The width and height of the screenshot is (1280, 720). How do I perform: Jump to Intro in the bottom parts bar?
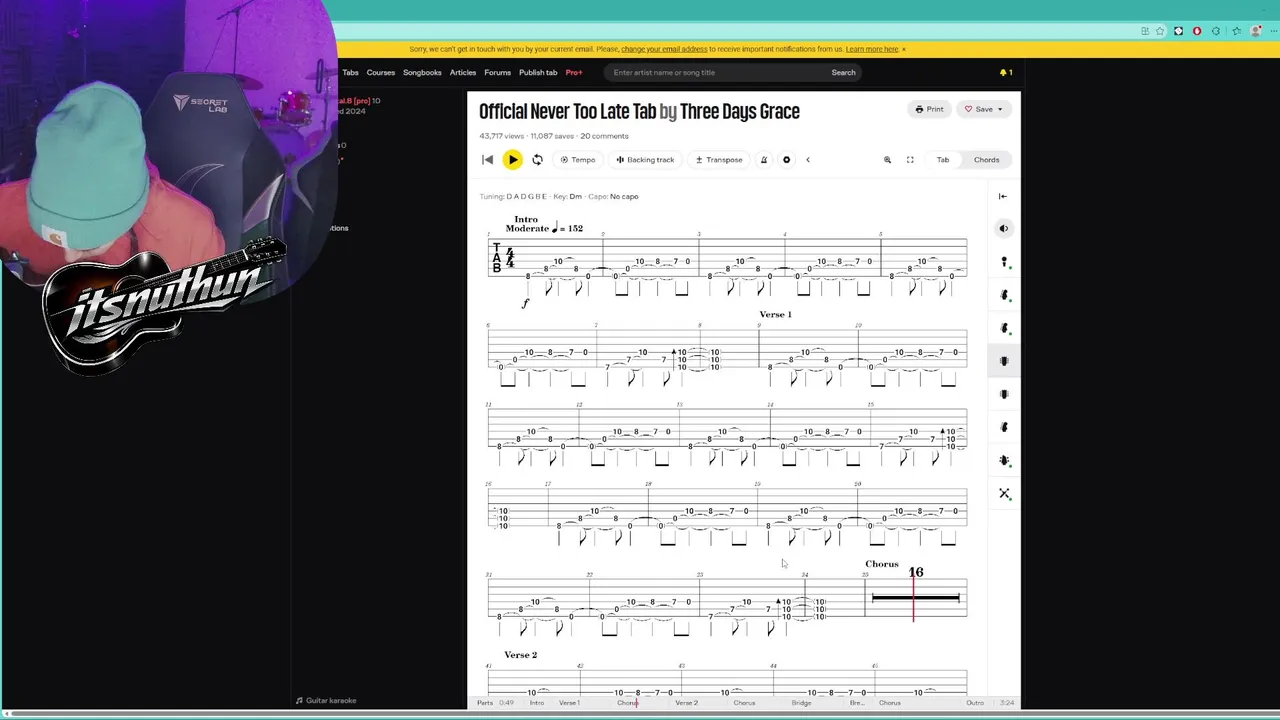(537, 703)
